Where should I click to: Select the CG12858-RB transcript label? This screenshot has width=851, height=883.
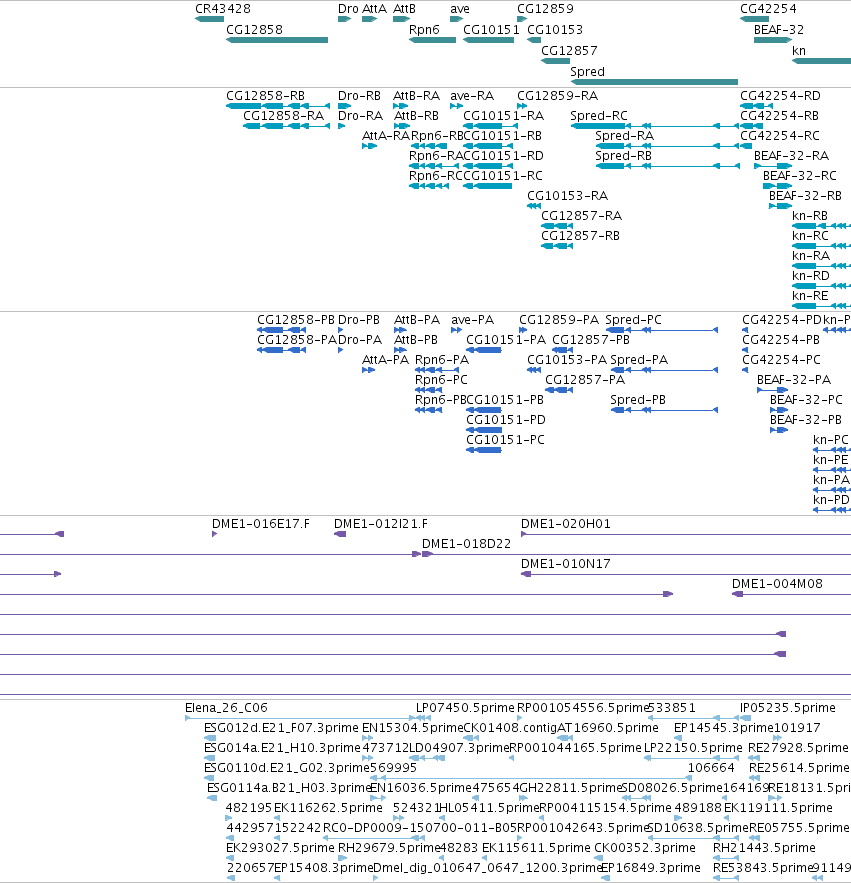click(265, 96)
